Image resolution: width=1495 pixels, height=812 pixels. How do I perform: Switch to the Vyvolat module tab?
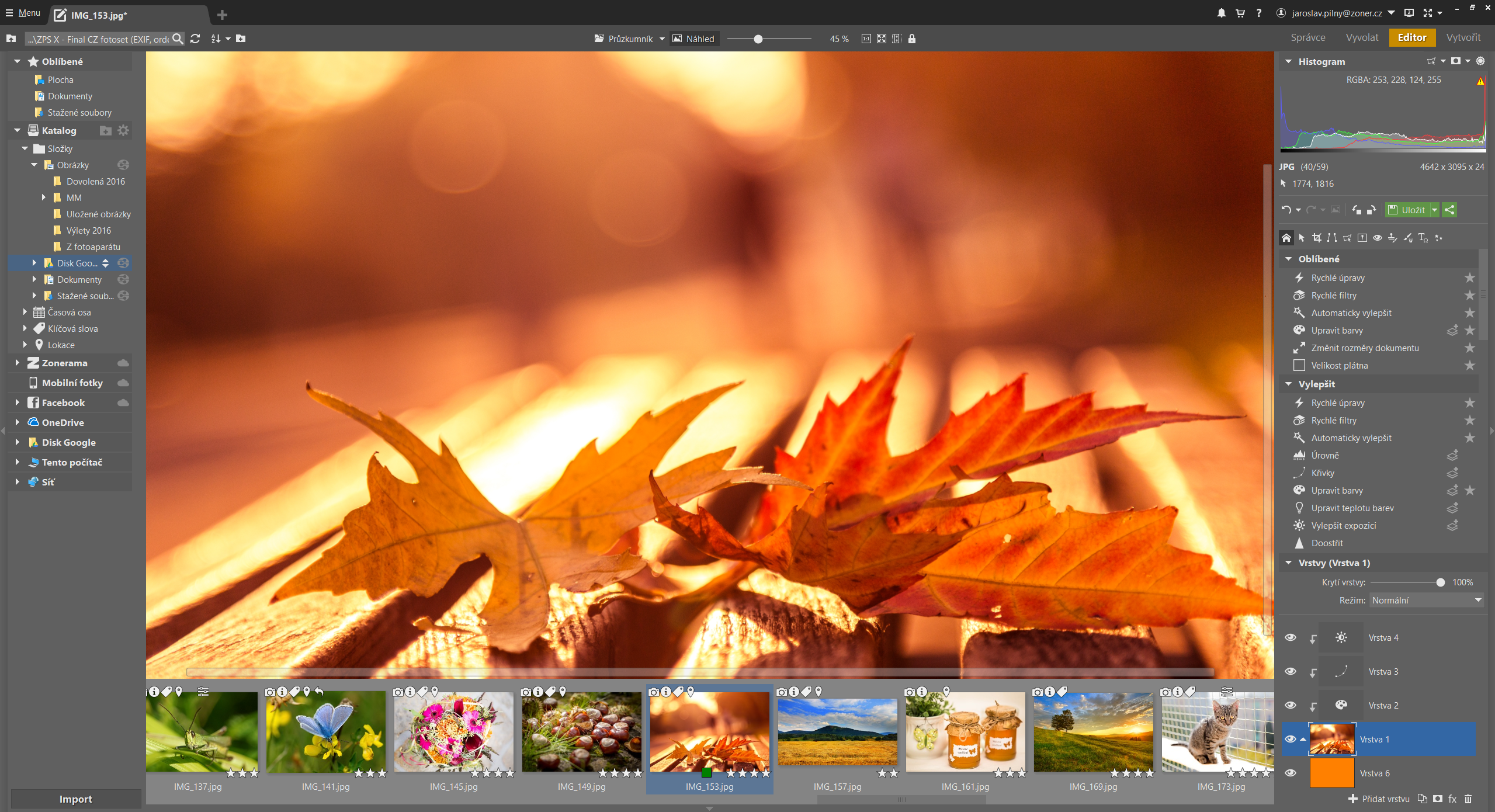click(x=1361, y=37)
